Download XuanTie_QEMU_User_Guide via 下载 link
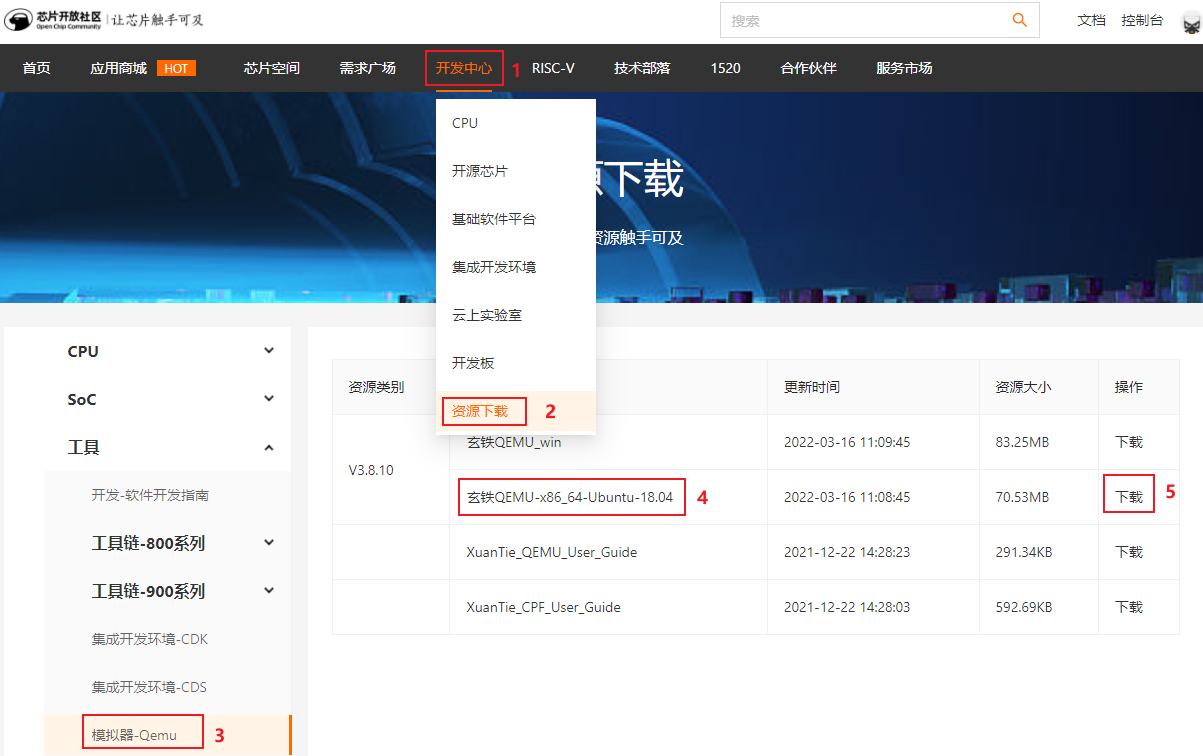The width and height of the screenshot is (1203, 756). (1129, 552)
